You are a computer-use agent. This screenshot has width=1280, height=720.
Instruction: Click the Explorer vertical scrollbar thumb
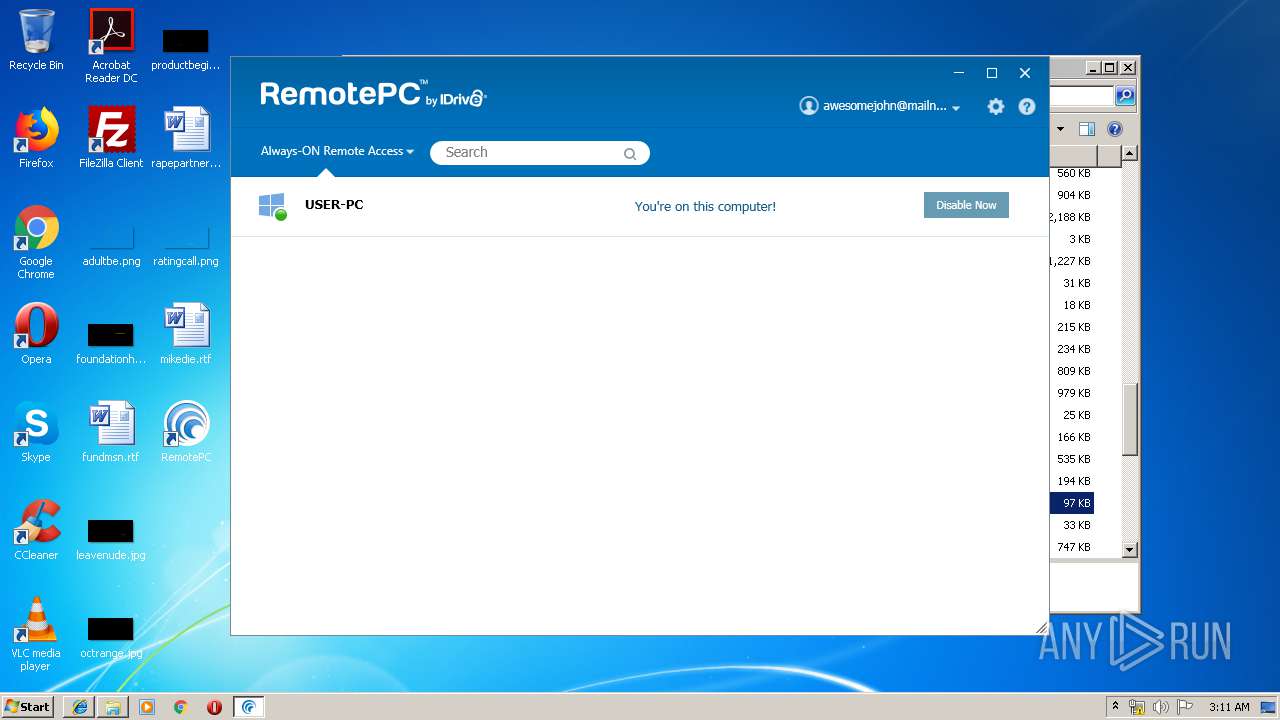pyautogui.click(x=1130, y=420)
